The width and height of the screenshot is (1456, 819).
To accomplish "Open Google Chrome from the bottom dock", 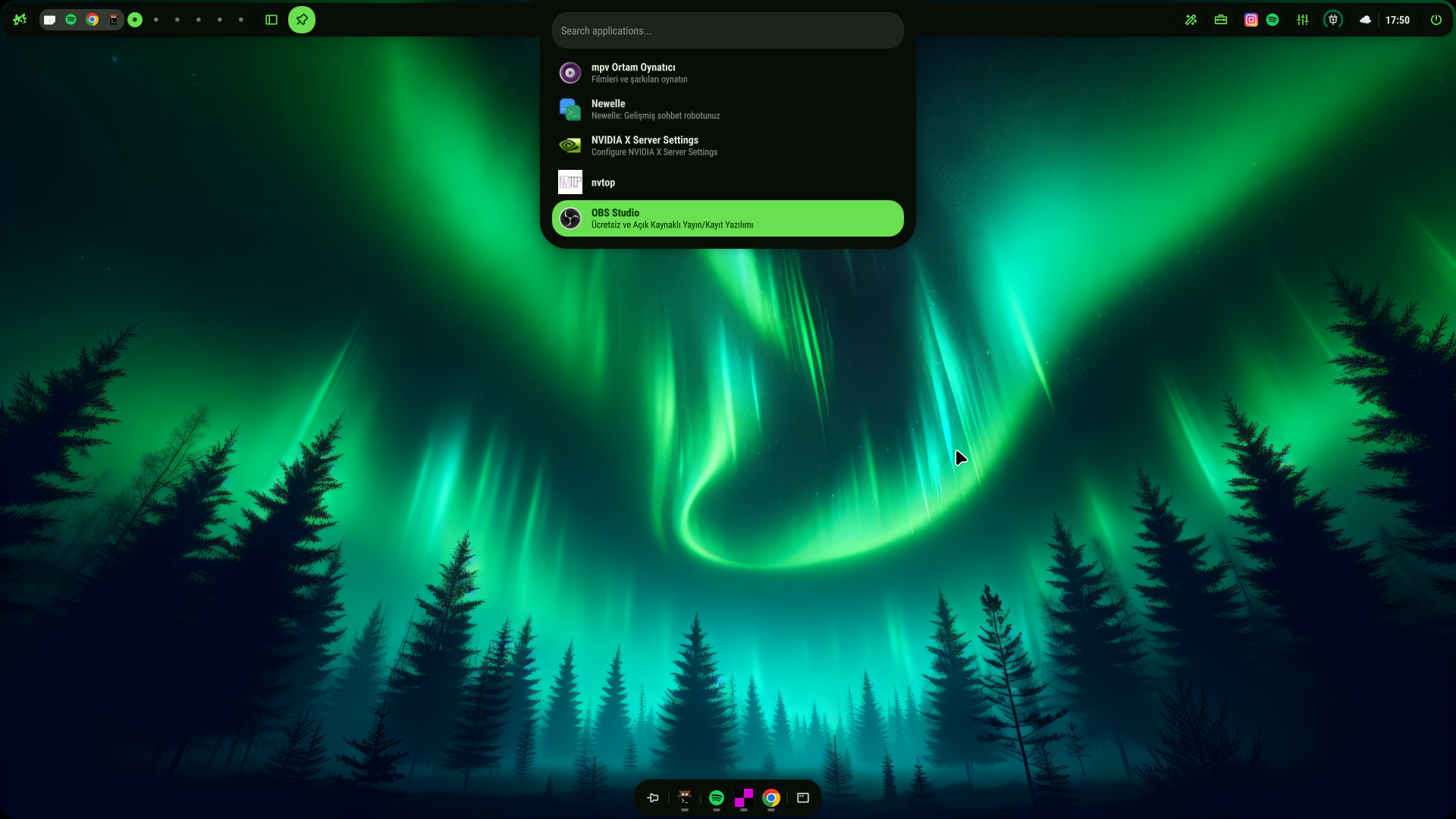I will (x=771, y=798).
